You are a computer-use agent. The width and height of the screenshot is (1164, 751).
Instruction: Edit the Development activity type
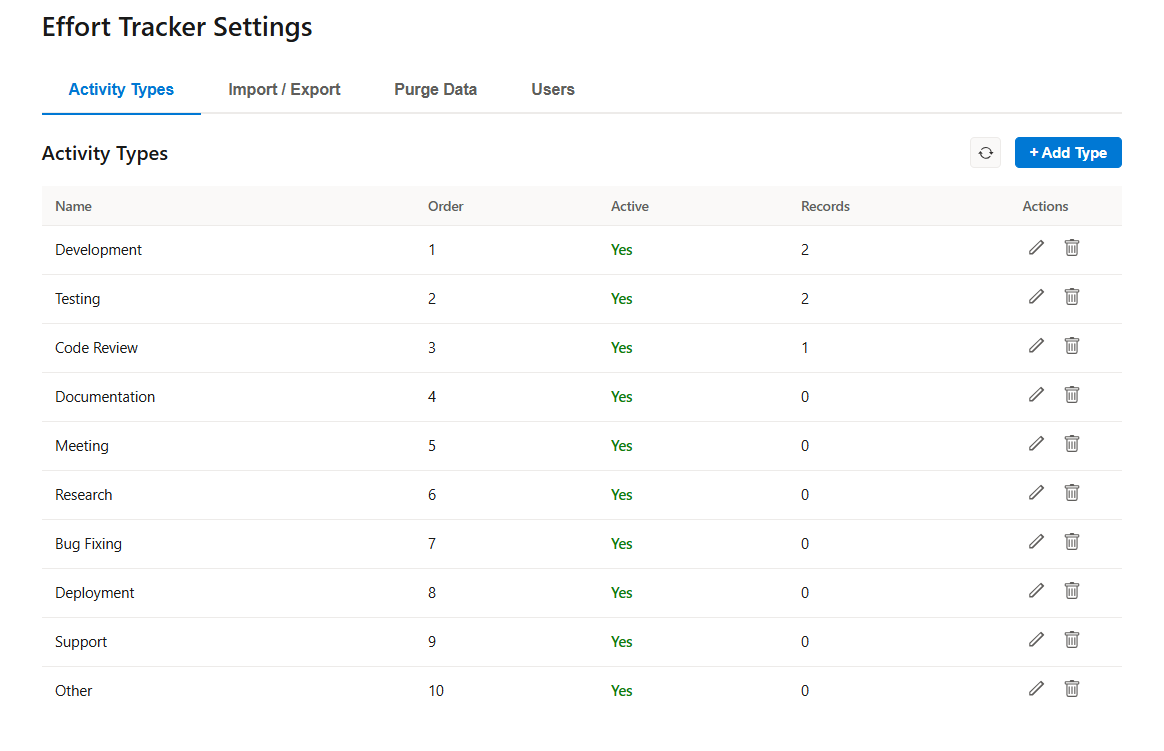coord(1036,248)
